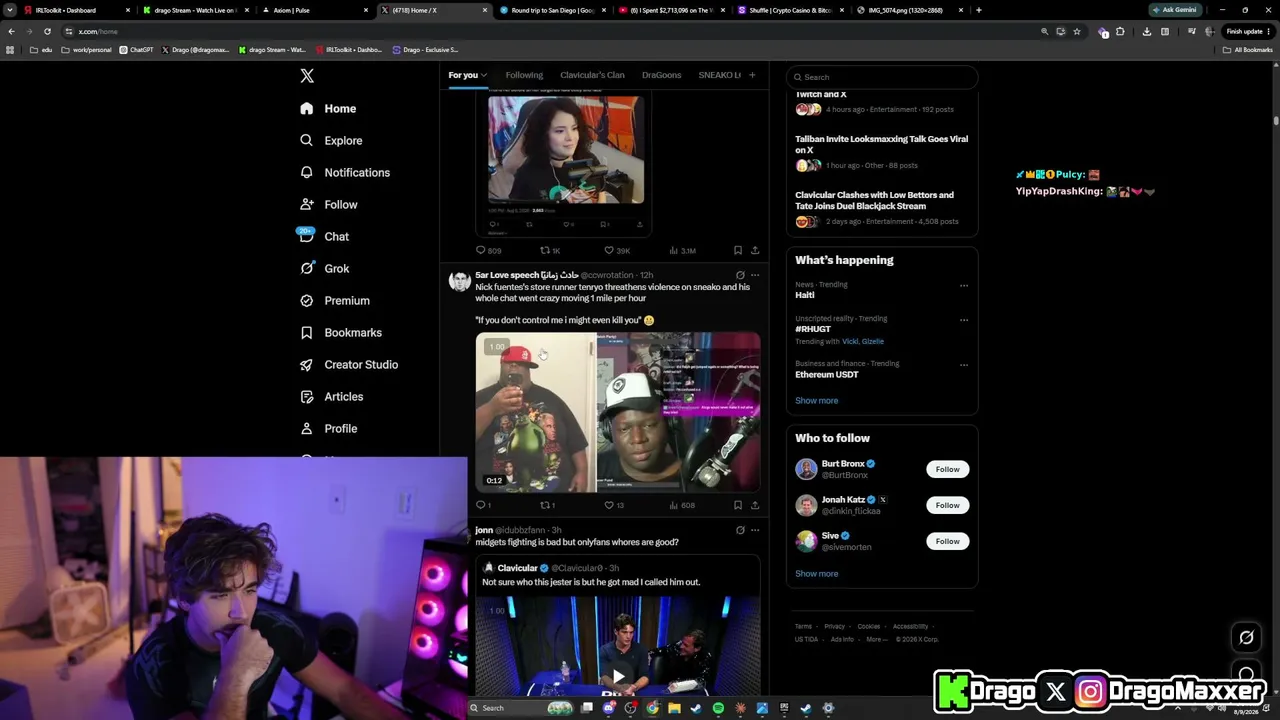Open the ChatGPT bookmark
Image resolution: width=1280 pixels, height=720 pixels.
coord(136,49)
